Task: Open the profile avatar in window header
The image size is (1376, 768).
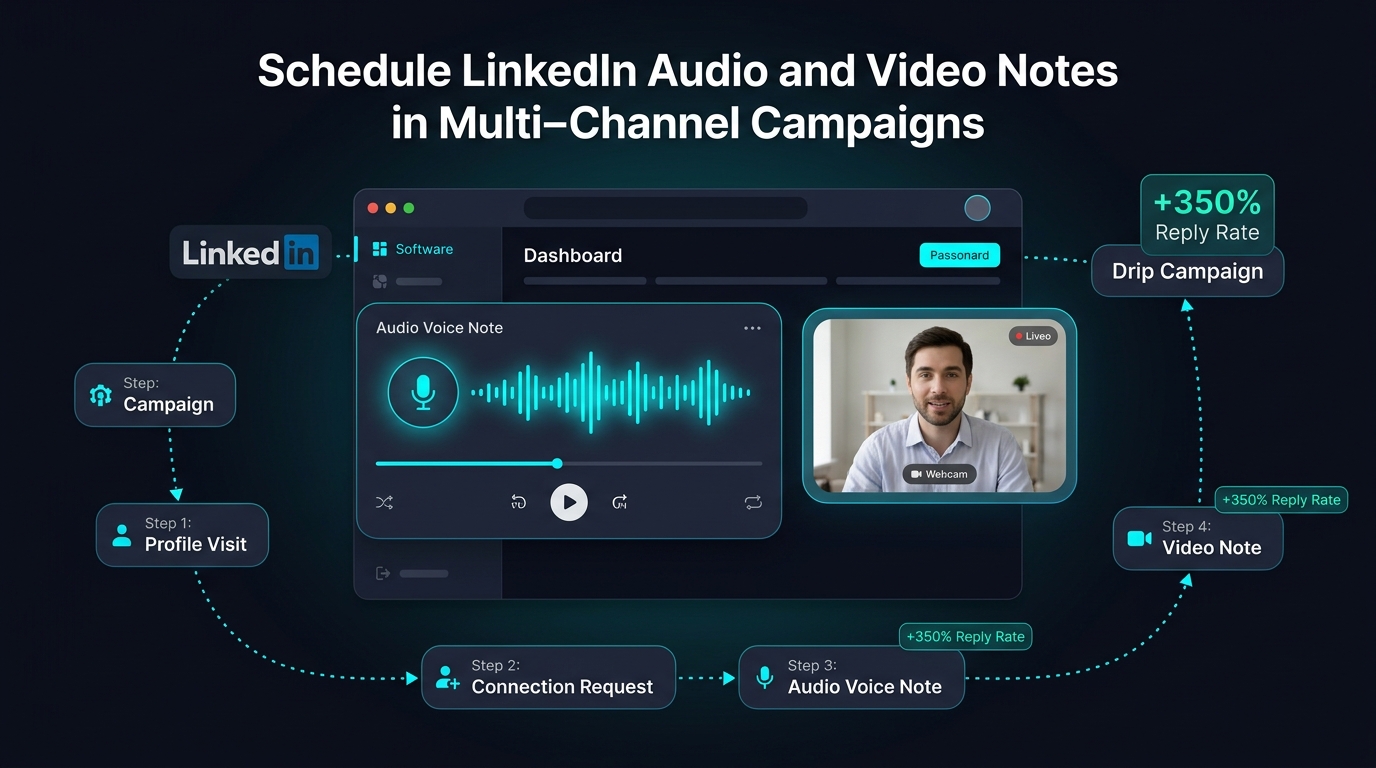Action: [977, 208]
